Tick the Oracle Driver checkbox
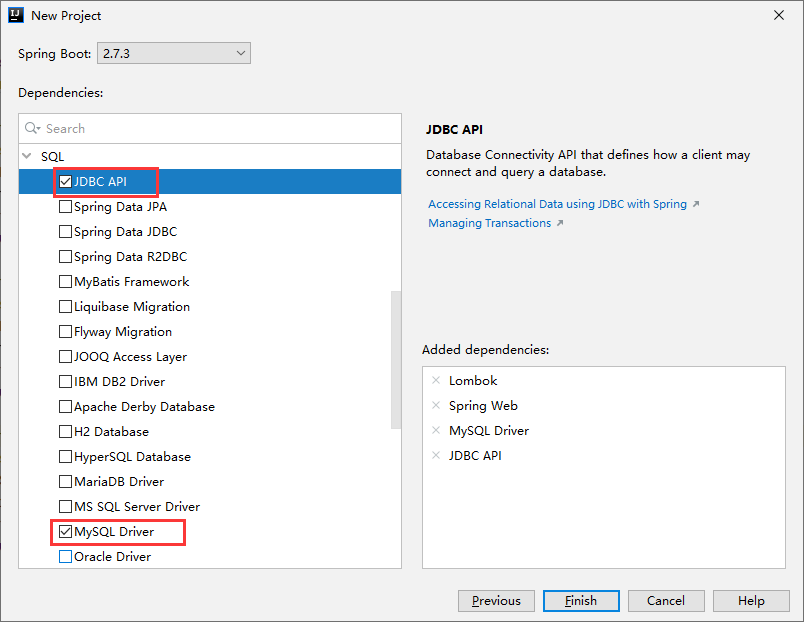Screen dimensions: 804x622 pos(65,556)
